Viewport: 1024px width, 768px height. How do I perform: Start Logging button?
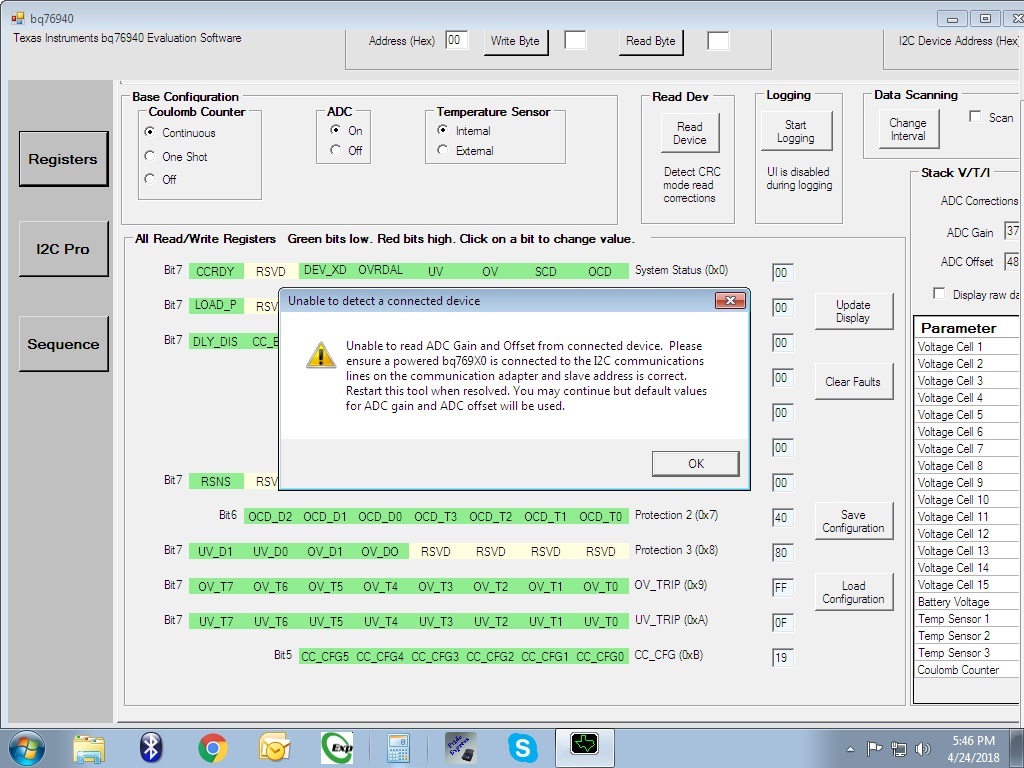795,131
